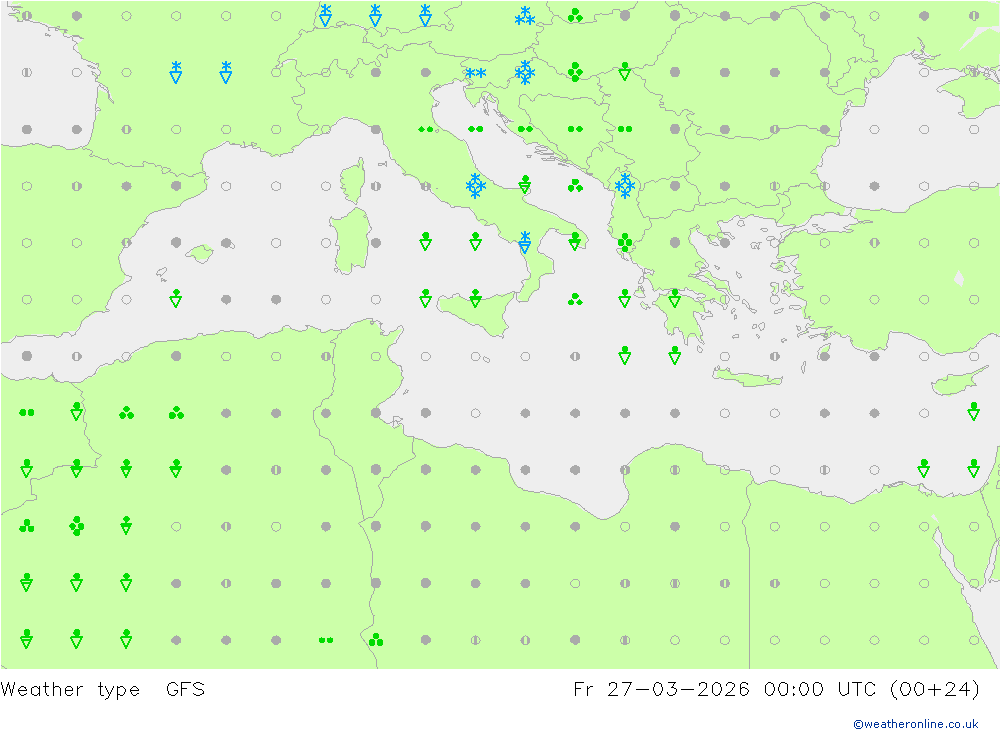Click blue snow shower symbol over southern Italy
The width and height of the screenshot is (1000, 733).
pos(525,242)
